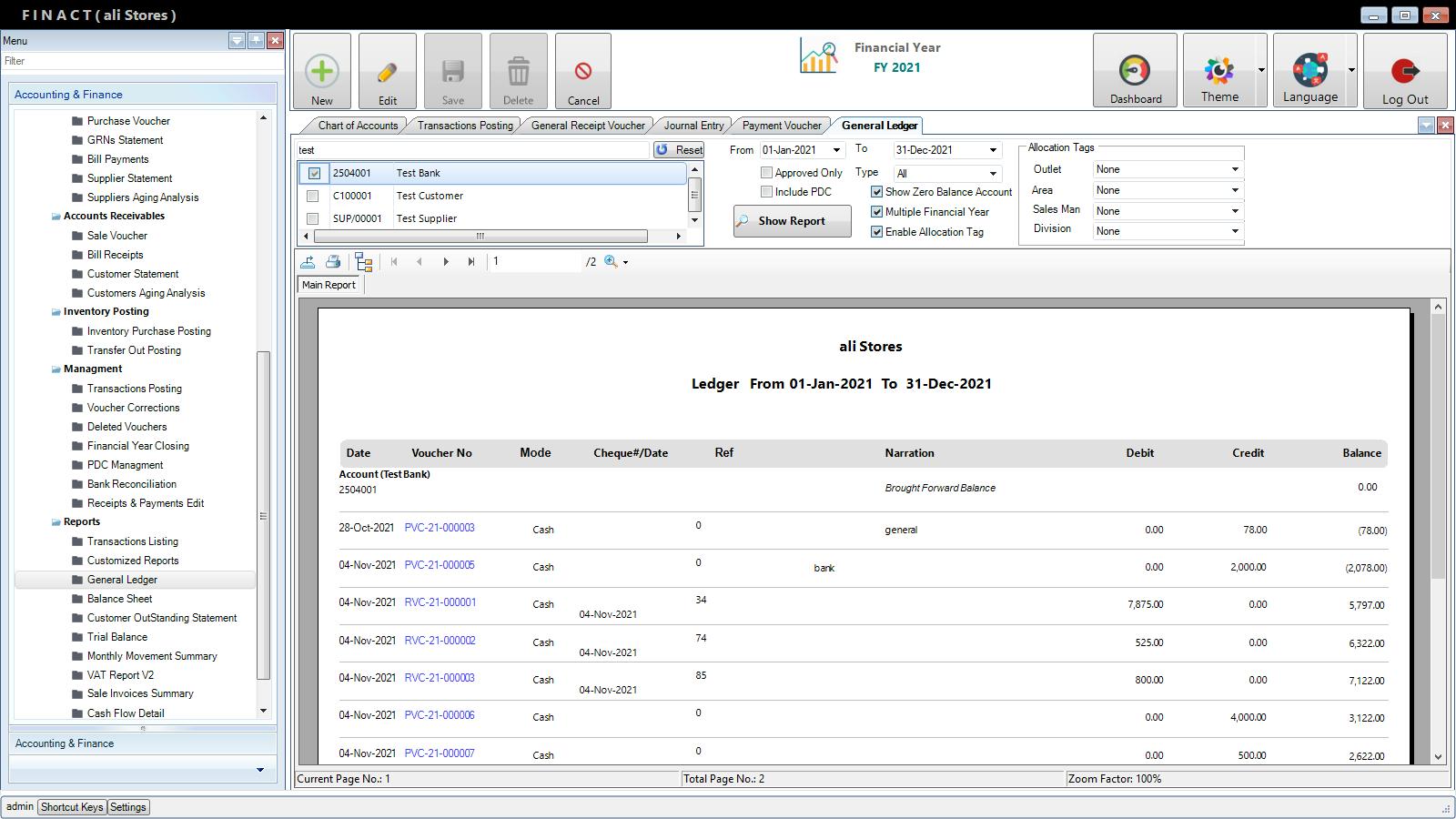Screen dimensions: 1456x819
Task: Open voucher link PVC-21-000003
Action: tap(440, 528)
